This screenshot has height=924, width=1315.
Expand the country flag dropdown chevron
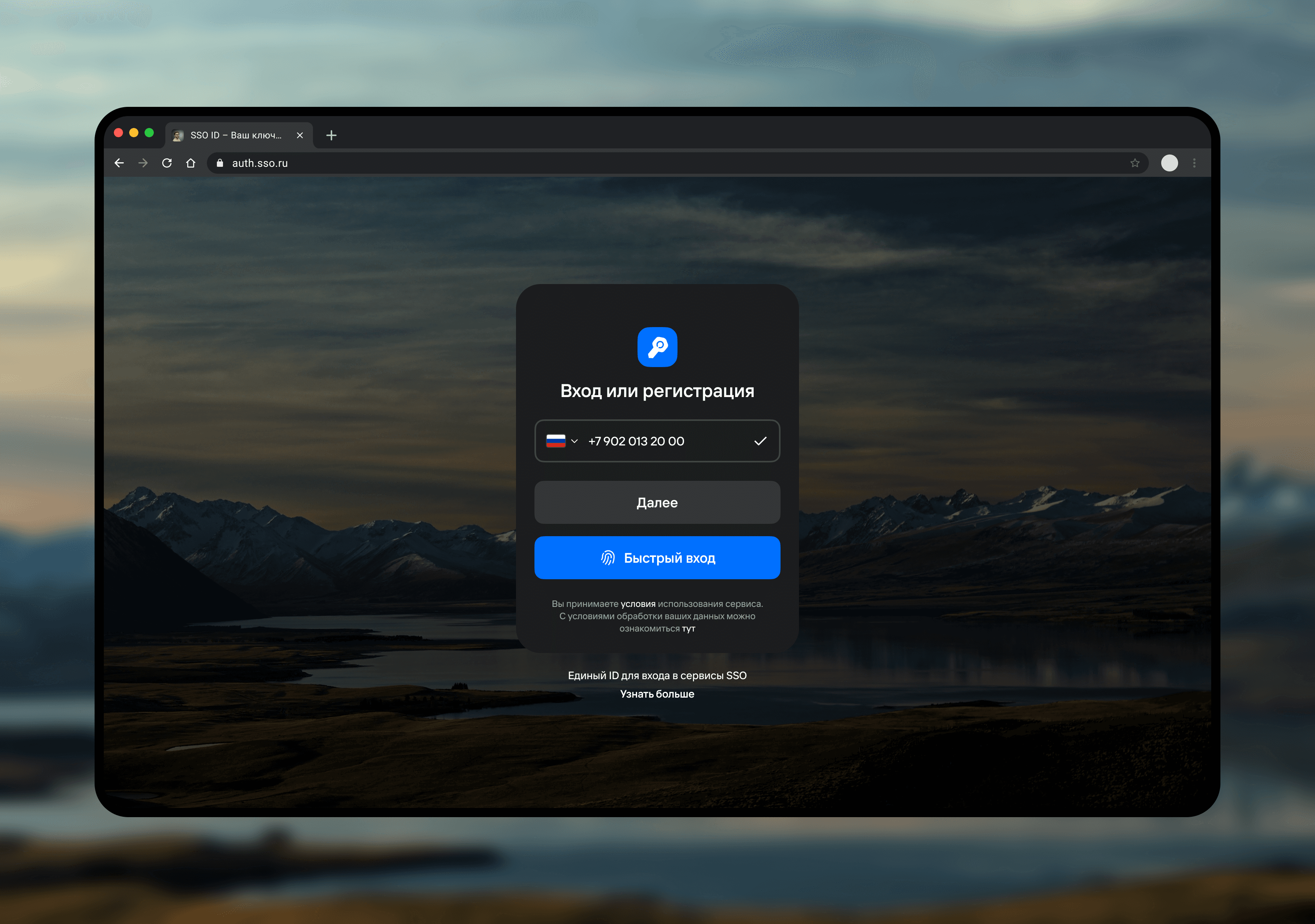(x=574, y=441)
